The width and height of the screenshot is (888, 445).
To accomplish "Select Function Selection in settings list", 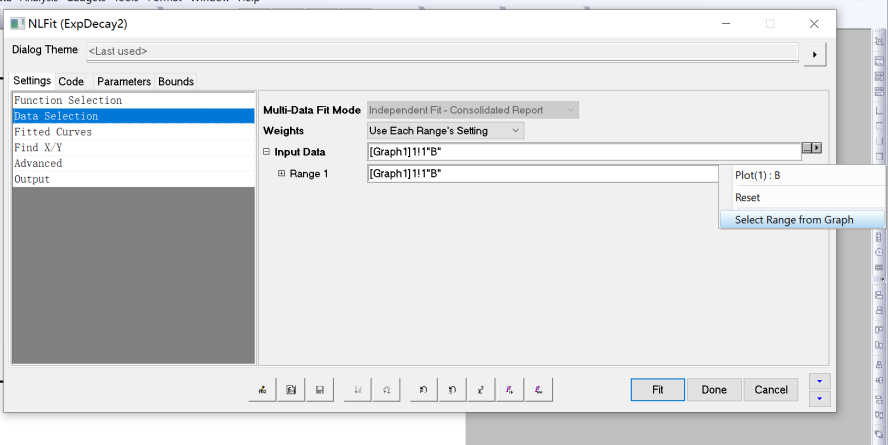I will [68, 101].
